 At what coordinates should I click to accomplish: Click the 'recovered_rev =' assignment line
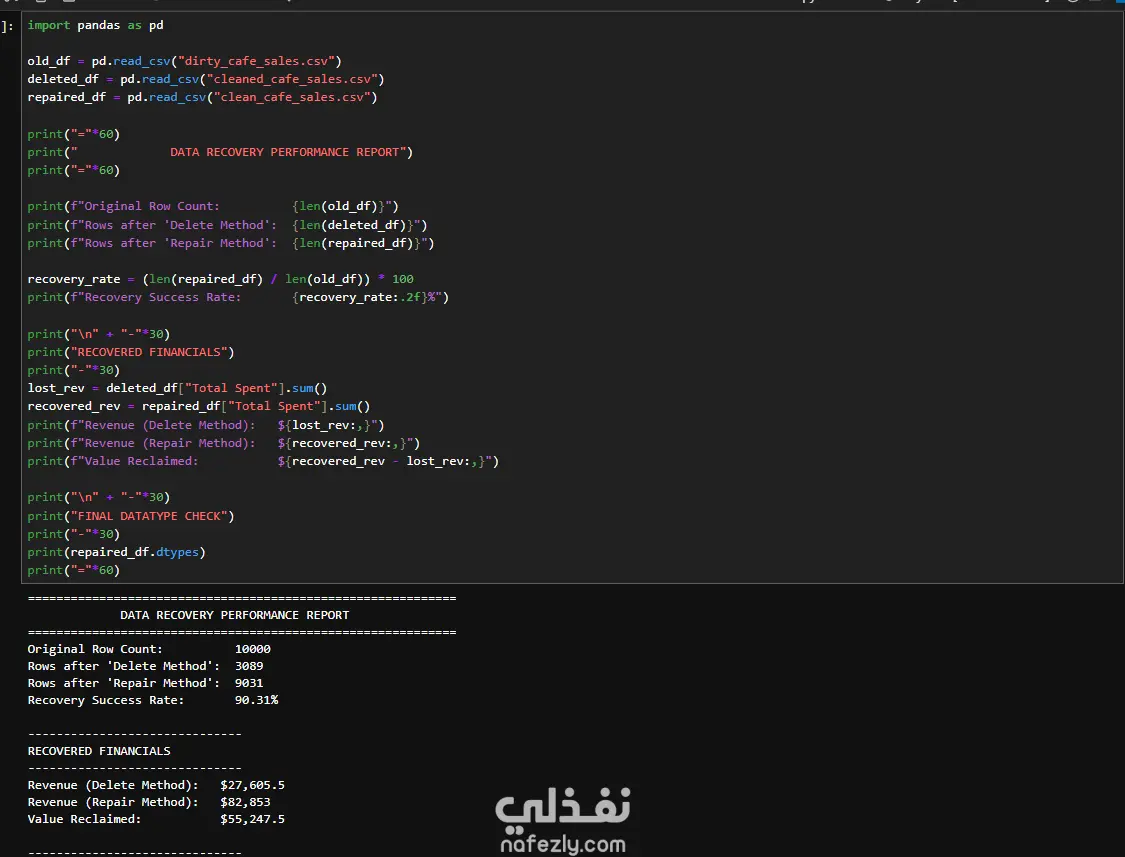click(x=199, y=406)
